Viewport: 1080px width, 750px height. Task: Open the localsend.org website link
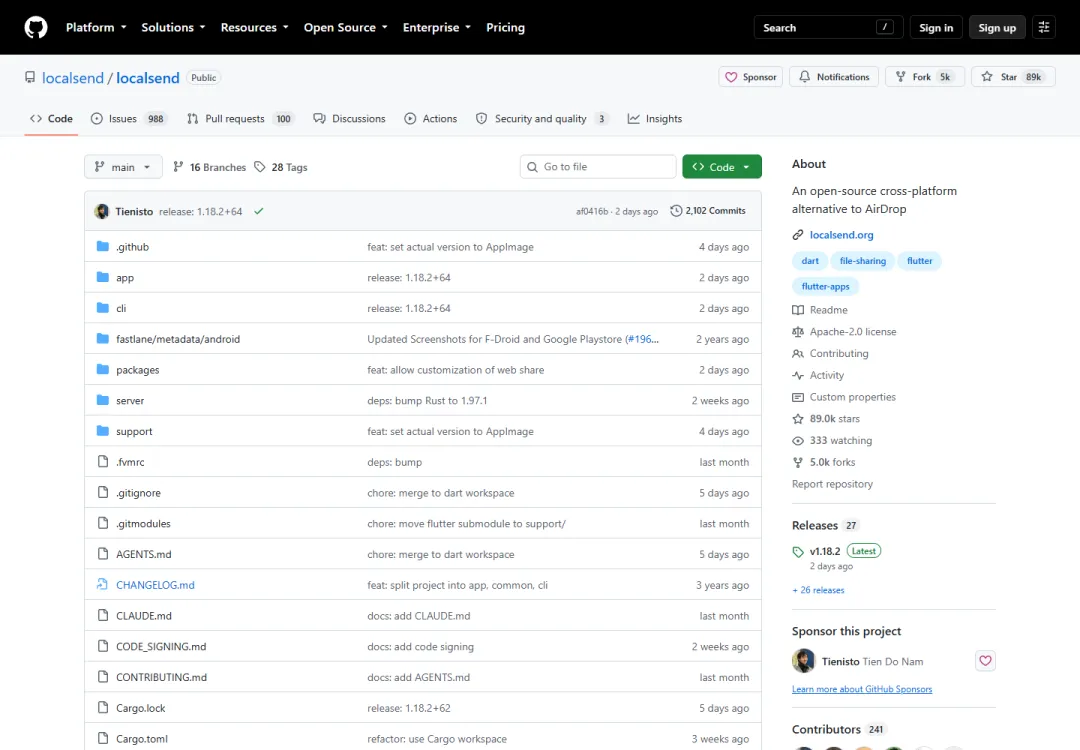tap(841, 235)
